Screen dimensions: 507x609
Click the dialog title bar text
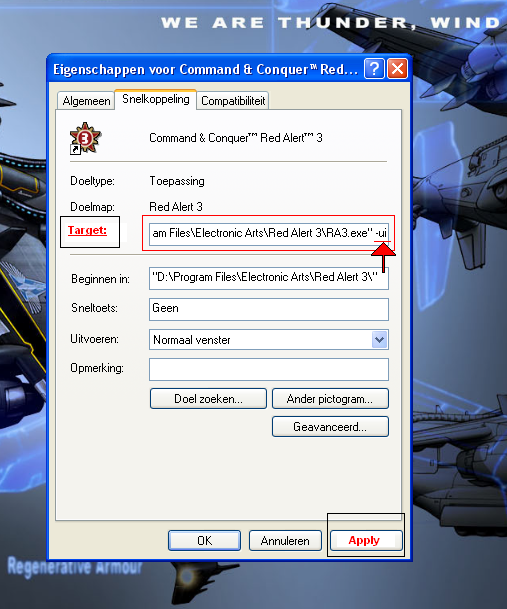pyautogui.click(x=205, y=70)
